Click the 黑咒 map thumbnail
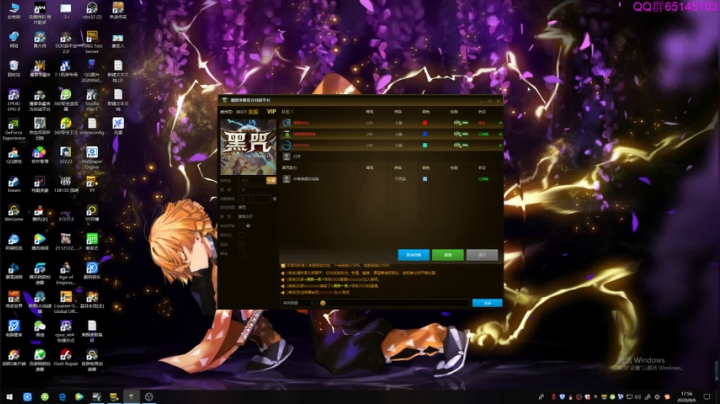The height and width of the screenshot is (404, 720). coord(248,147)
